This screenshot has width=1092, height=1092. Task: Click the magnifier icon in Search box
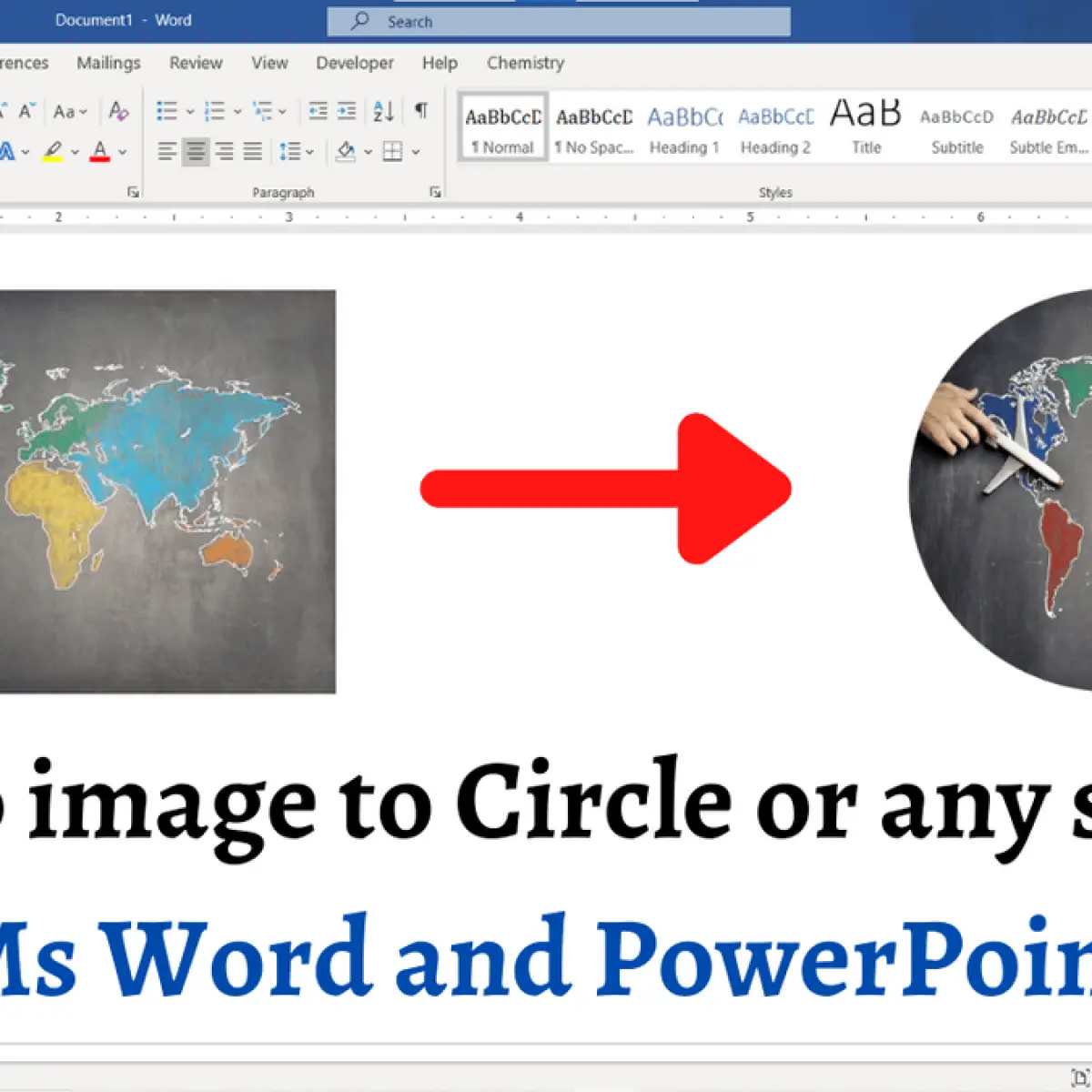coord(360,21)
